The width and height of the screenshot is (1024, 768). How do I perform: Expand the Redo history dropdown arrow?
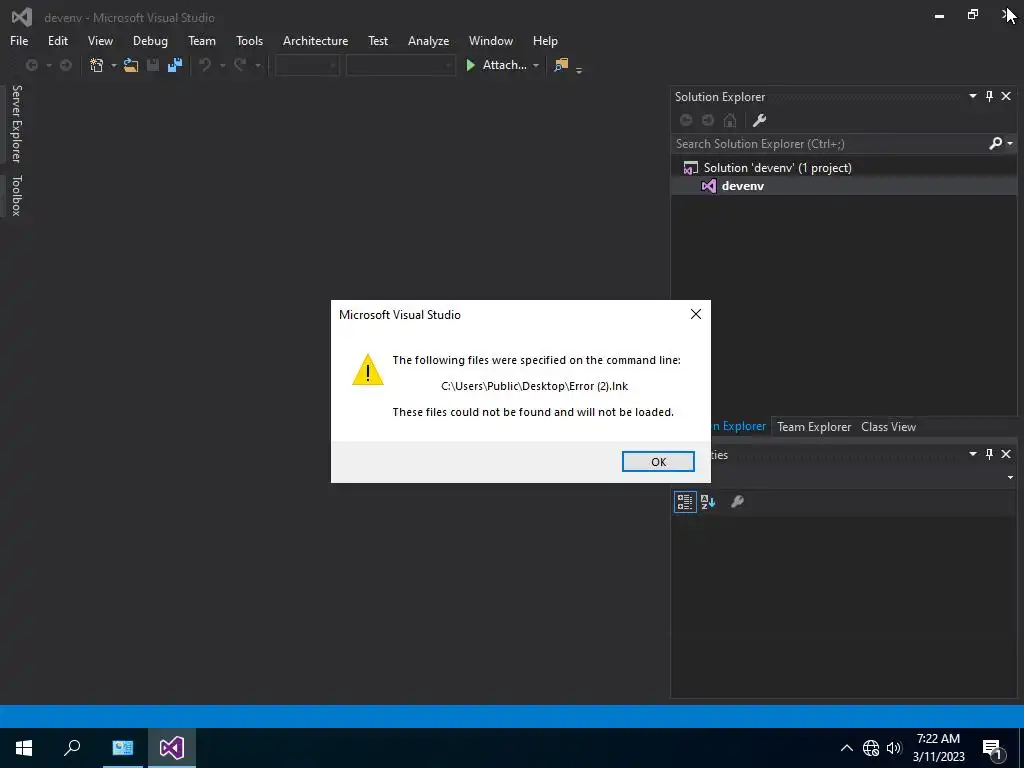pos(257,65)
